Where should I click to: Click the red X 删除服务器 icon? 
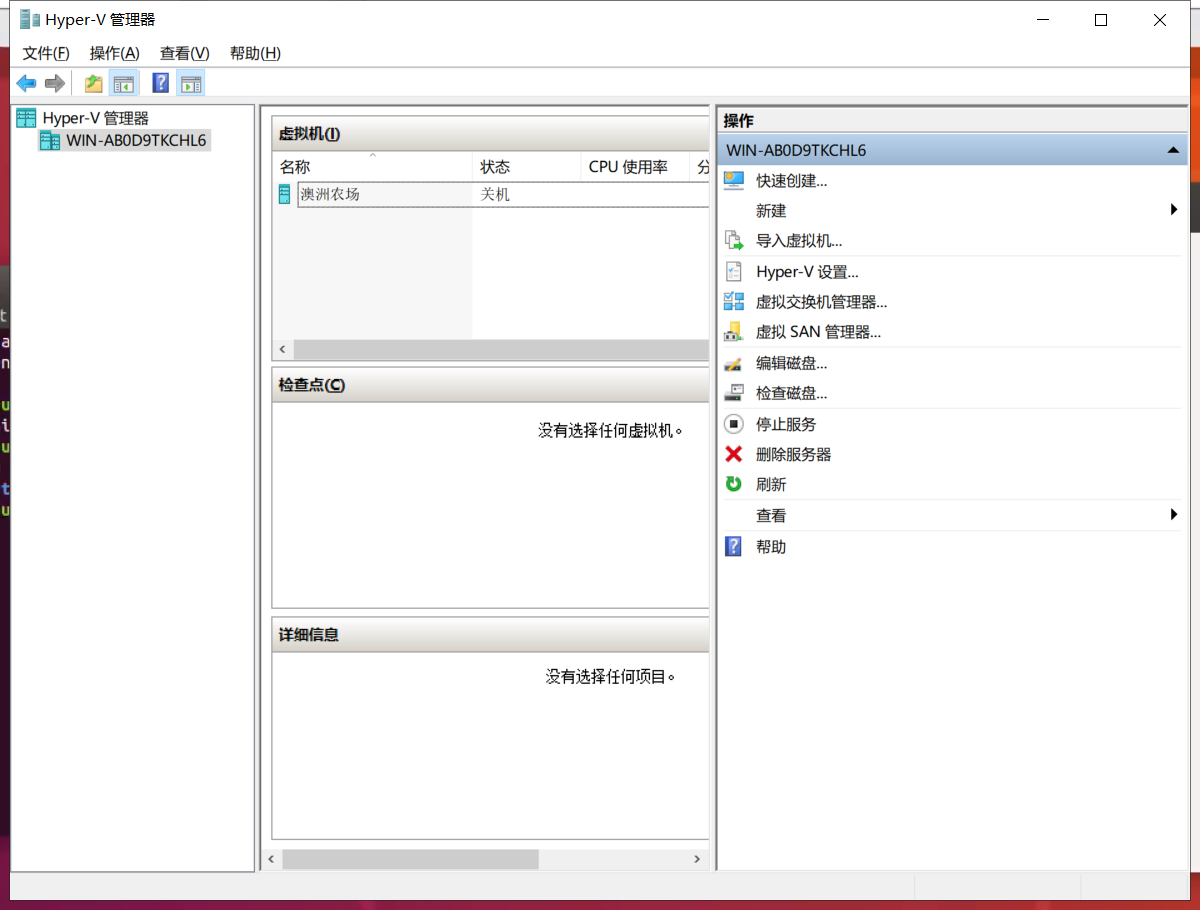coord(734,454)
